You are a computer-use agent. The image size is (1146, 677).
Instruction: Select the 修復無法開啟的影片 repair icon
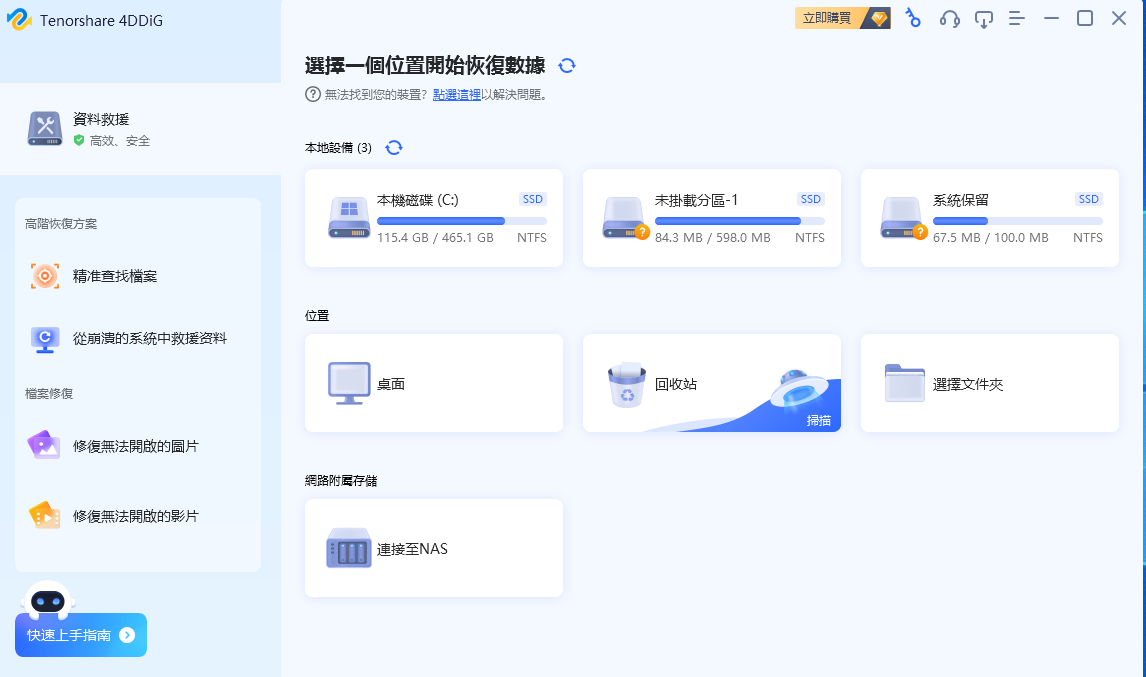44,515
